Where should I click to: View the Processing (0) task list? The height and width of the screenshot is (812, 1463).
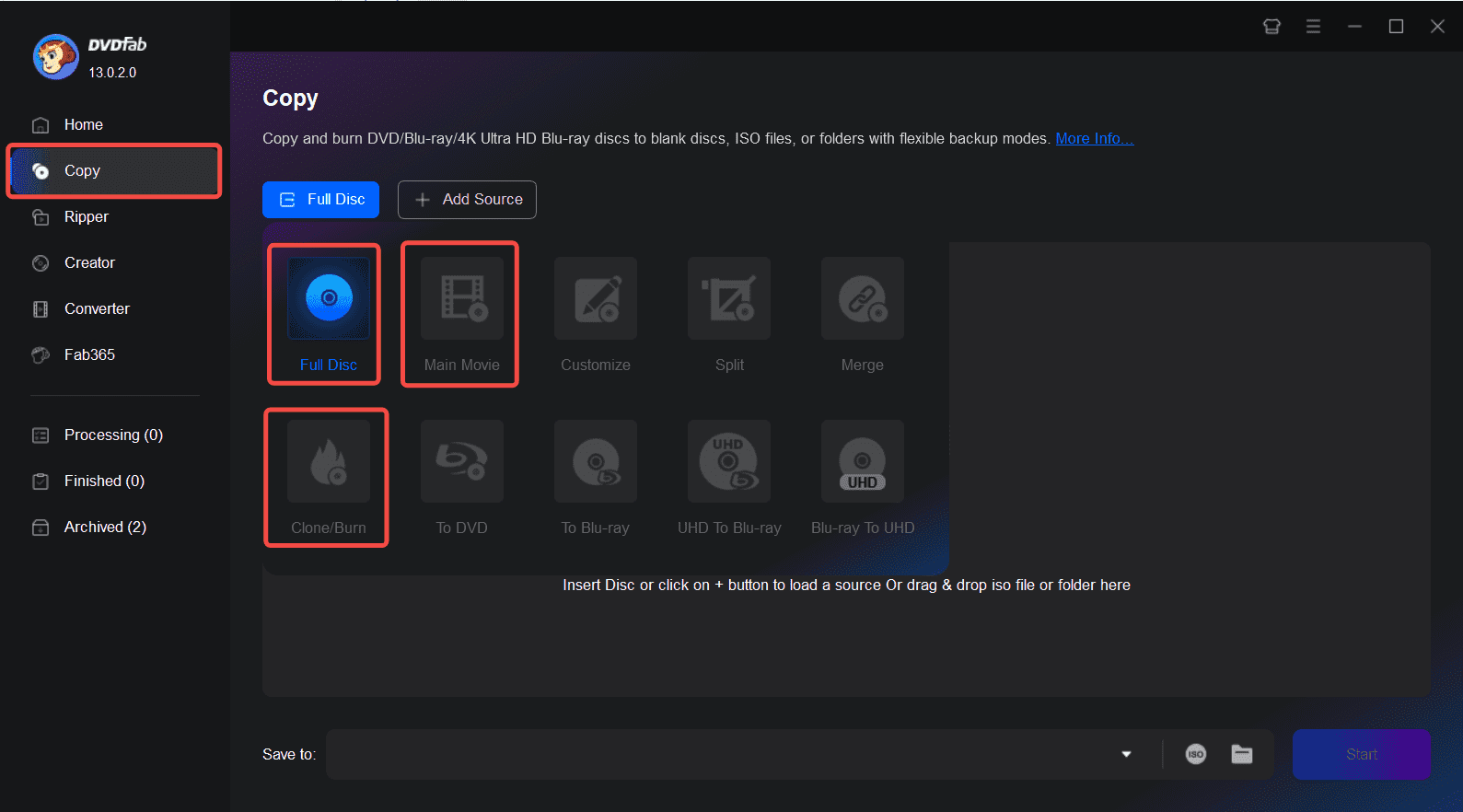pyautogui.click(x=115, y=435)
